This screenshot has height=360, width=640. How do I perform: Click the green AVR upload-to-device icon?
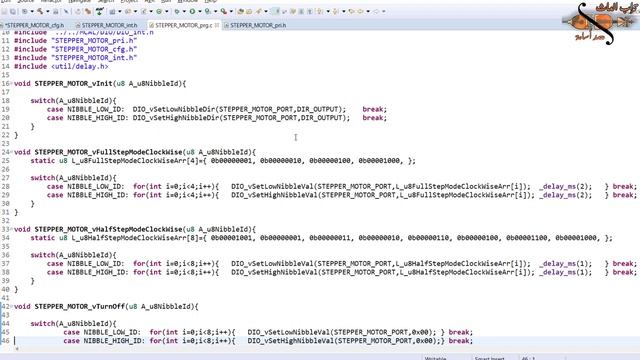[x=99, y=11]
